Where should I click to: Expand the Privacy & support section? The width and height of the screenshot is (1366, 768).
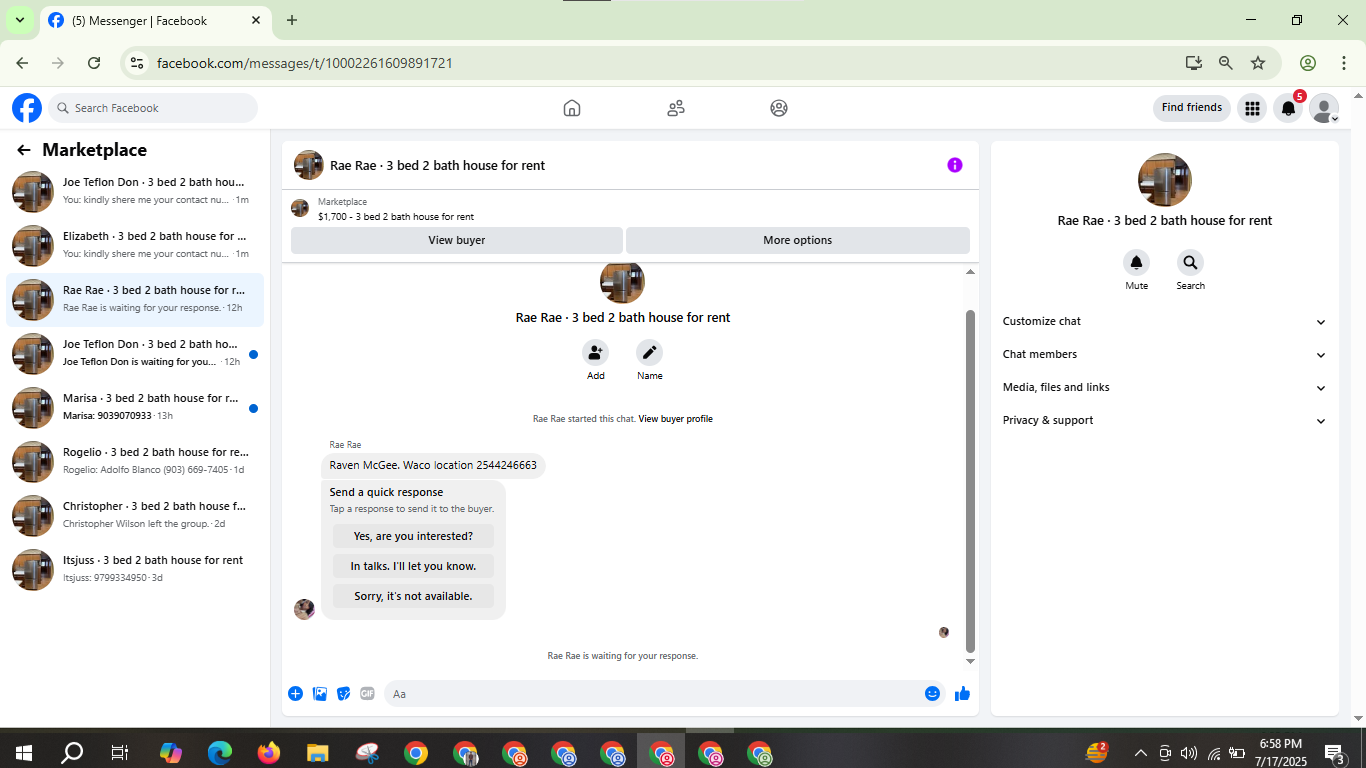click(x=1165, y=421)
